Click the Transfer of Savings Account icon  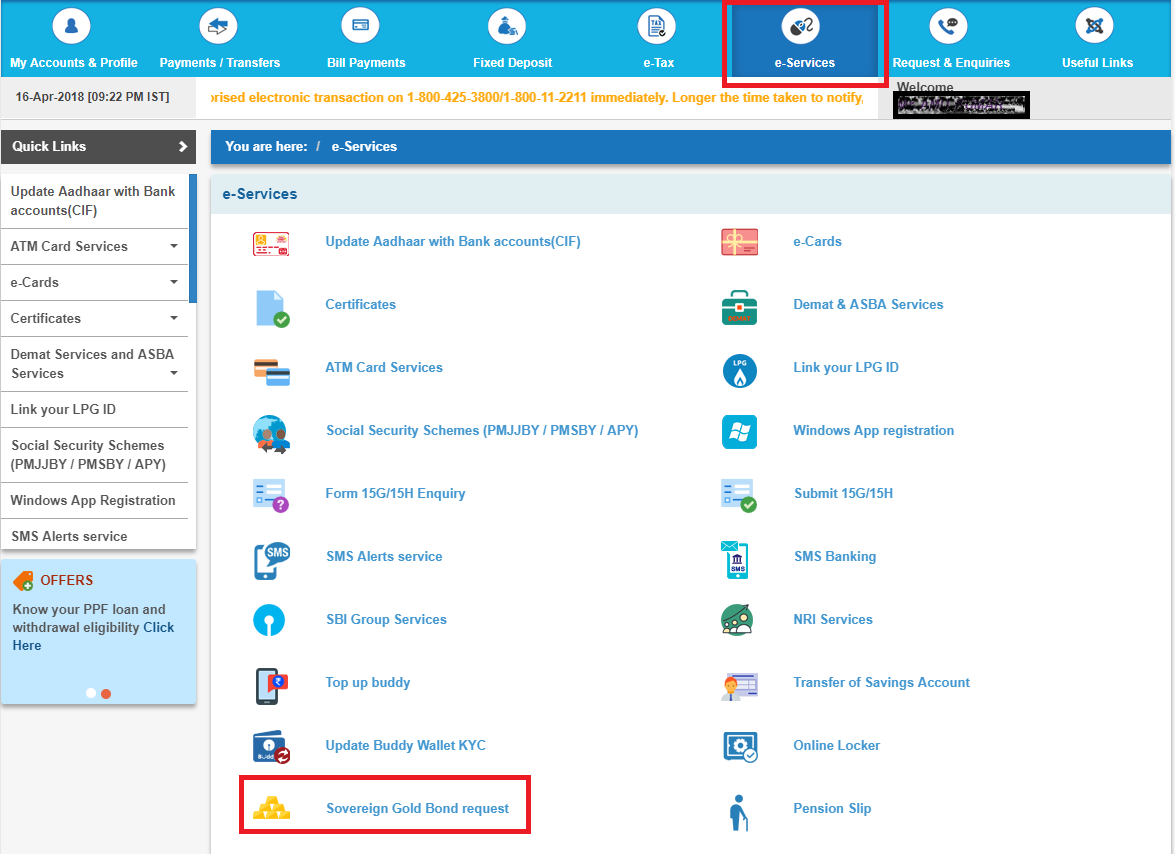[x=740, y=685]
